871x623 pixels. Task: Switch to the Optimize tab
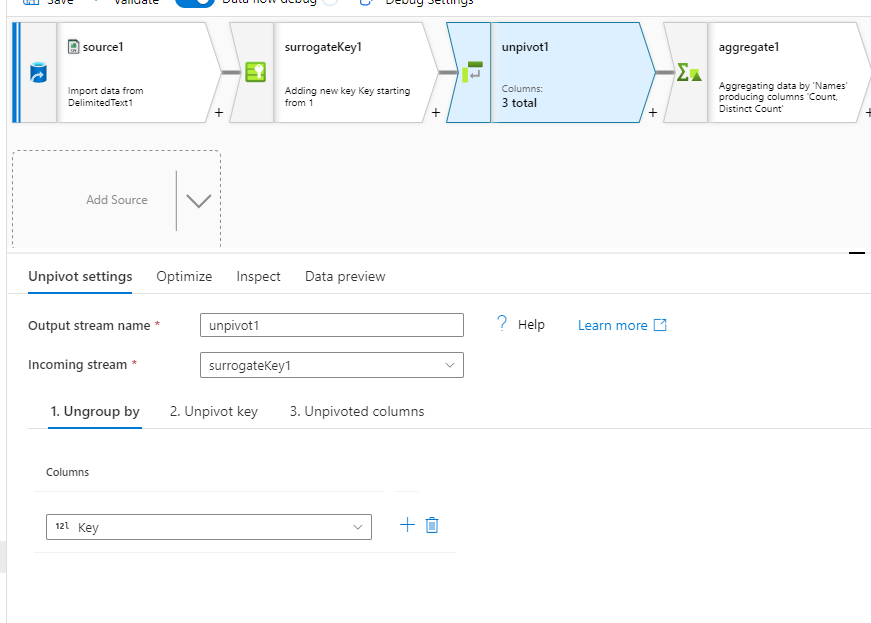(x=184, y=277)
